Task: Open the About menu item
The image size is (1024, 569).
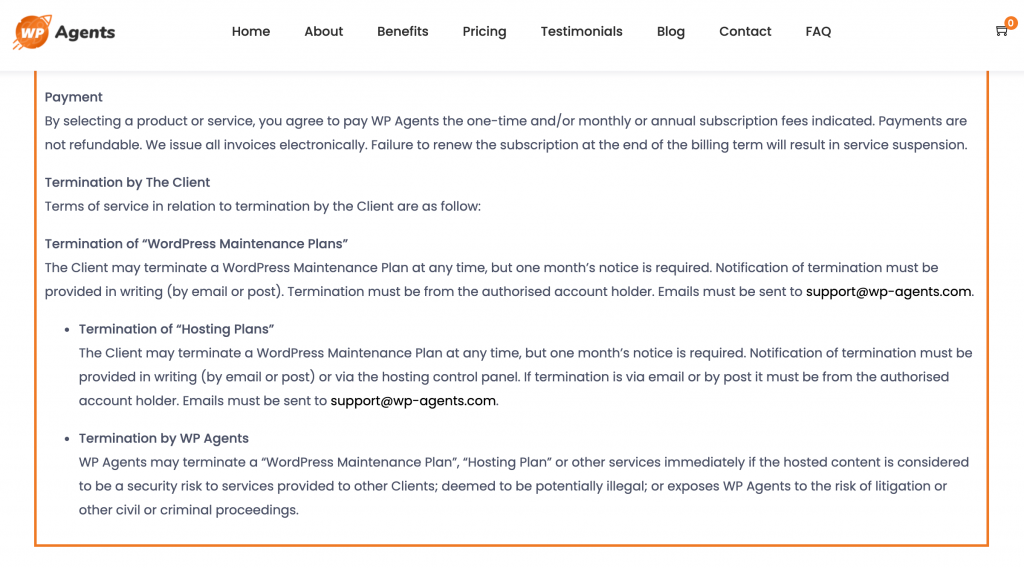Action: point(324,32)
